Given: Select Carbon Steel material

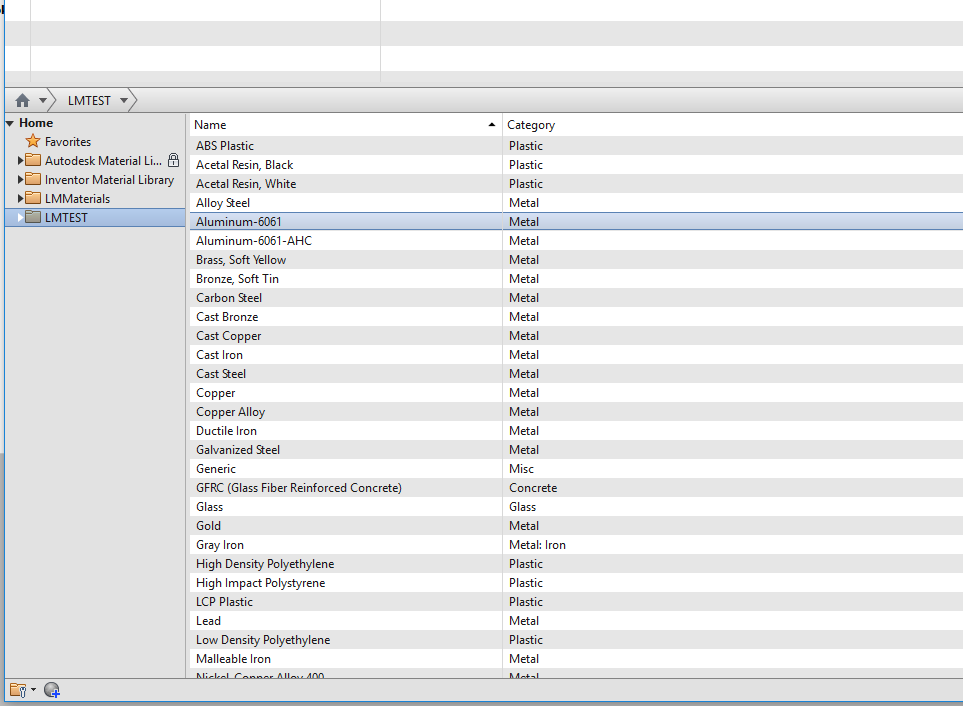Looking at the screenshot, I should coord(229,298).
